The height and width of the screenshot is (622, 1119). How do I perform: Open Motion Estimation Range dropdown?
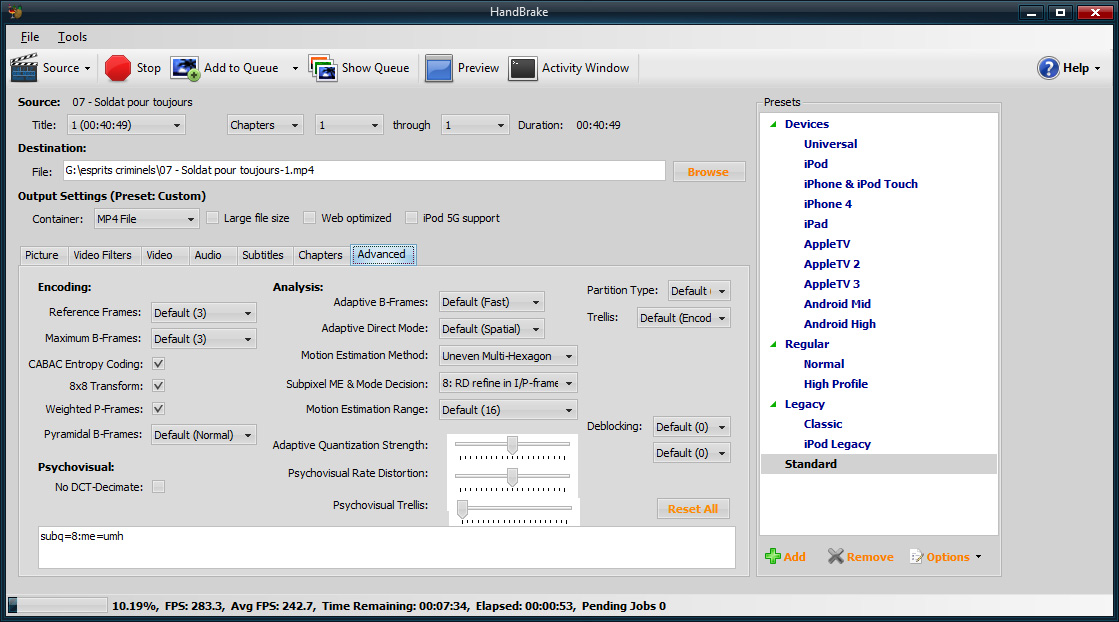[x=508, y=410]
